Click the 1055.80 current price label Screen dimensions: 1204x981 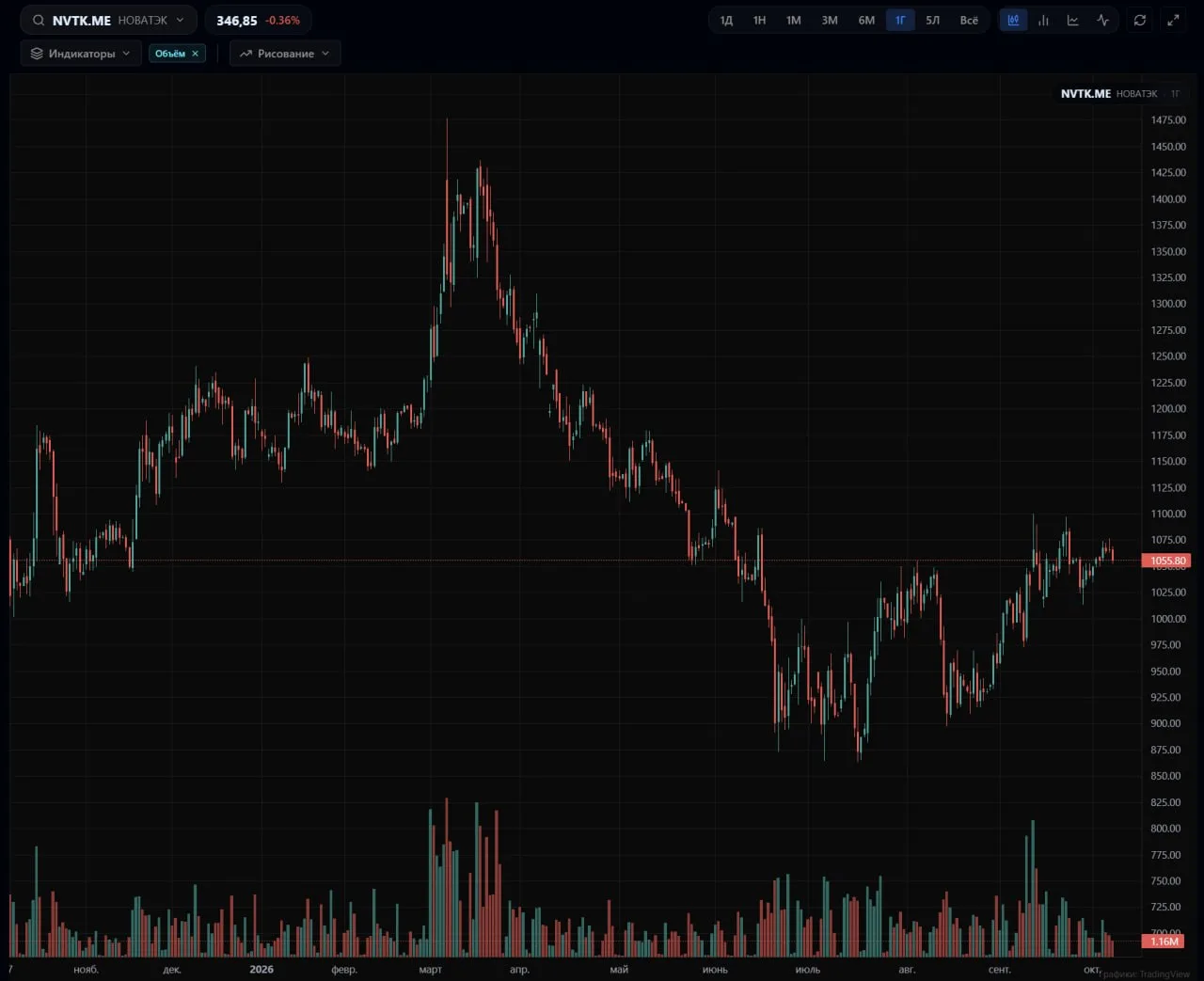pos(1166,561)
